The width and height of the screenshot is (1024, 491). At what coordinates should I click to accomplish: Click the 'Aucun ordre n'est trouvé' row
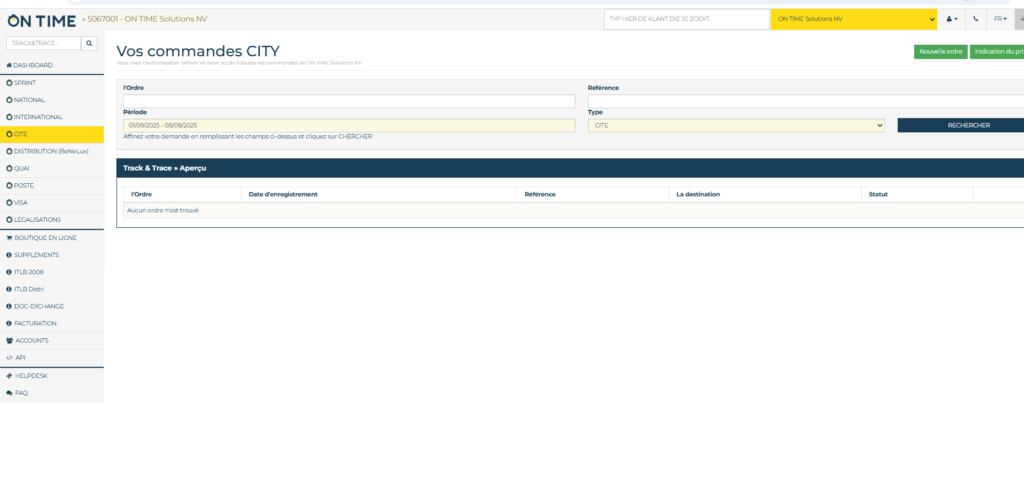574,210
